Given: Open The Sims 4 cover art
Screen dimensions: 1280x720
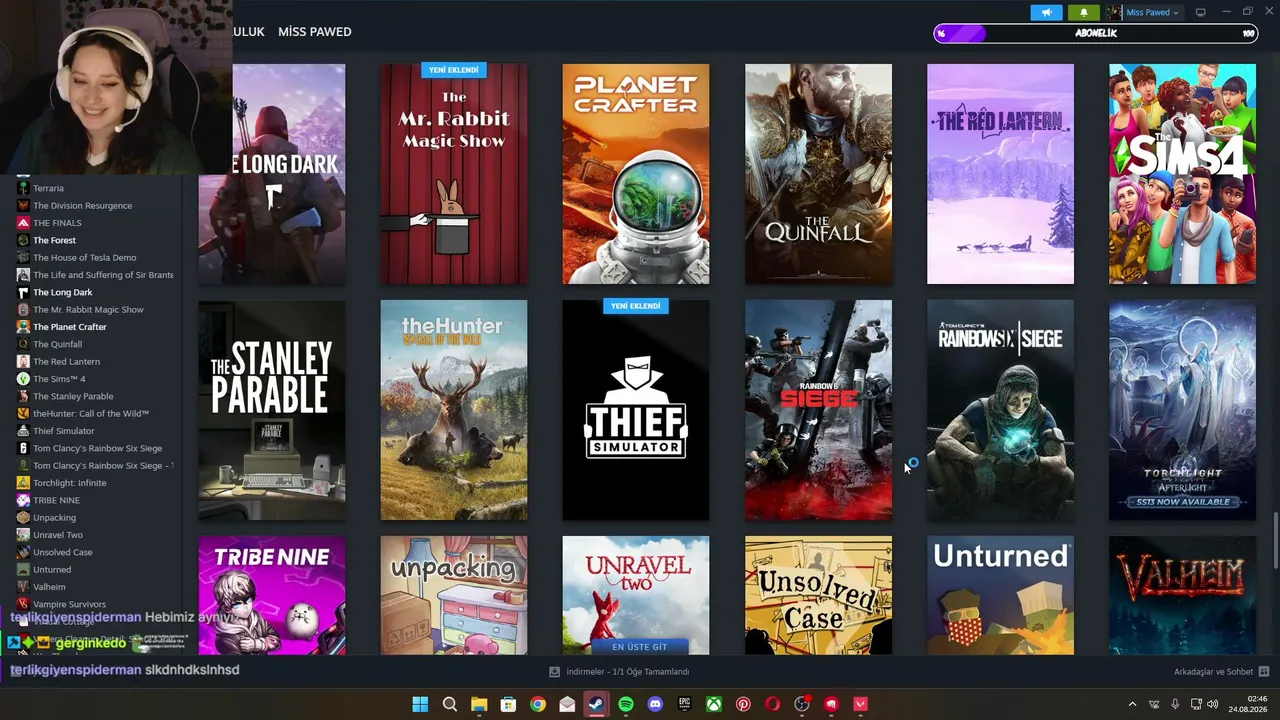Looking at the screenshot, I should (1182, 174).
